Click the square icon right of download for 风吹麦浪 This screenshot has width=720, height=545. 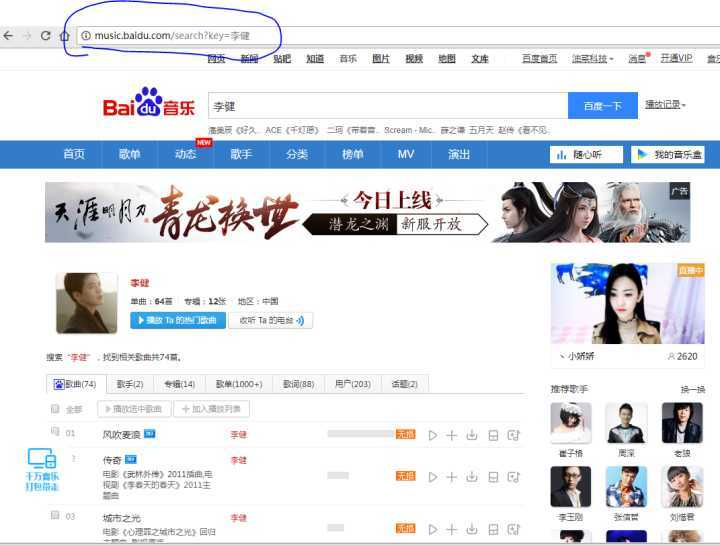(x=493, y=435)
